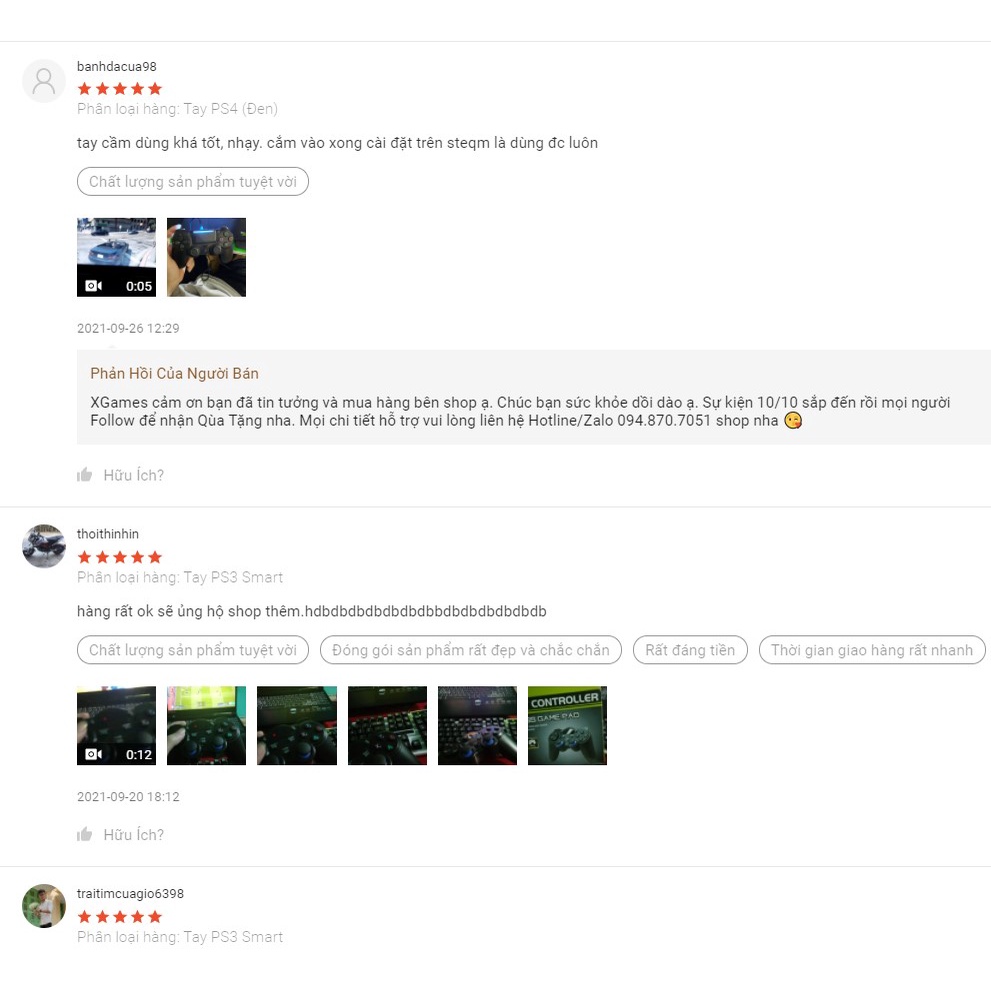Open thoithinhin's motorcycle profile avatar
Image resolution: width=991 pixels, height=991 pixels.
44,546
